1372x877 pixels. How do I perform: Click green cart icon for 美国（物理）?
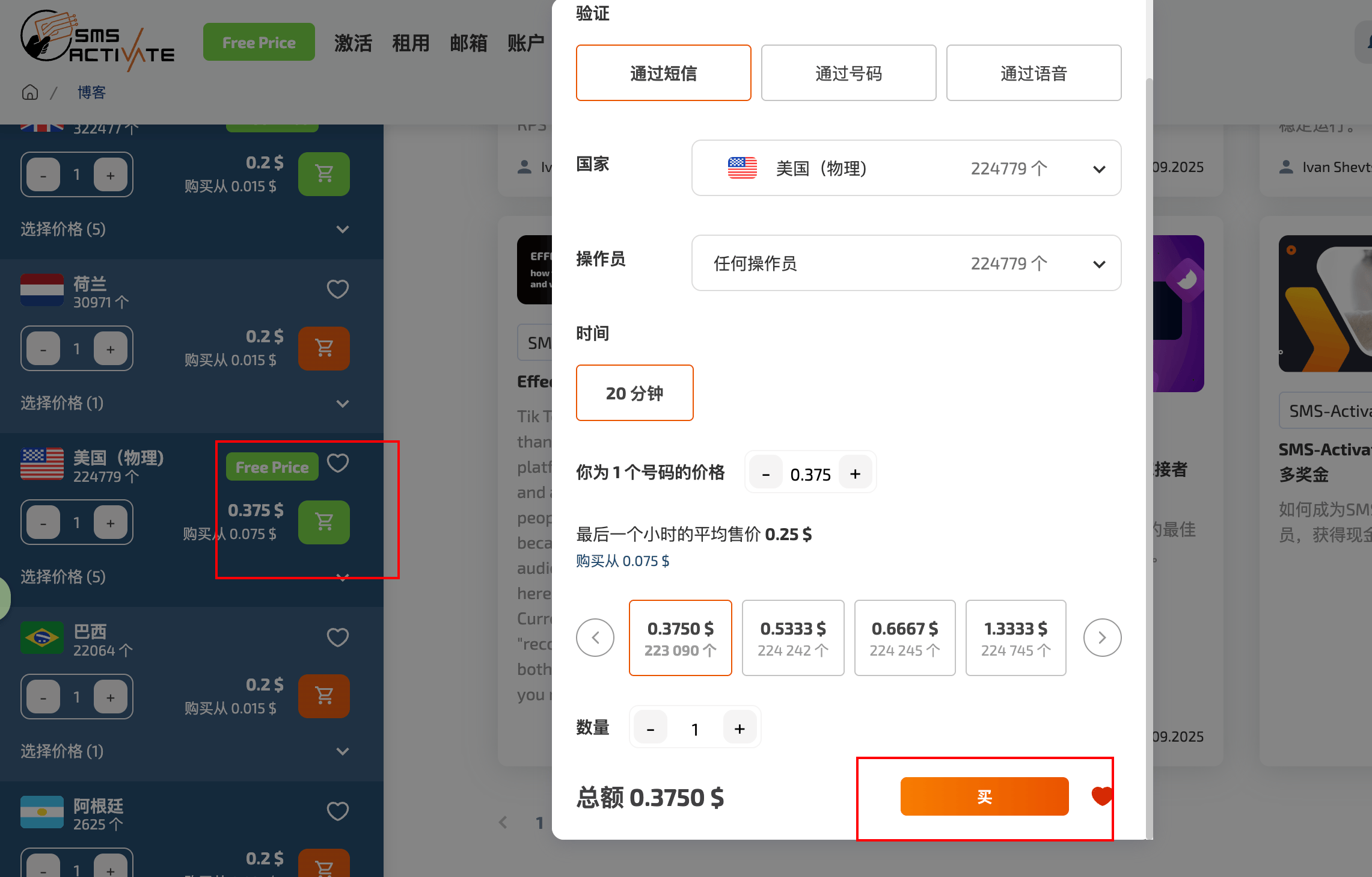324,522
